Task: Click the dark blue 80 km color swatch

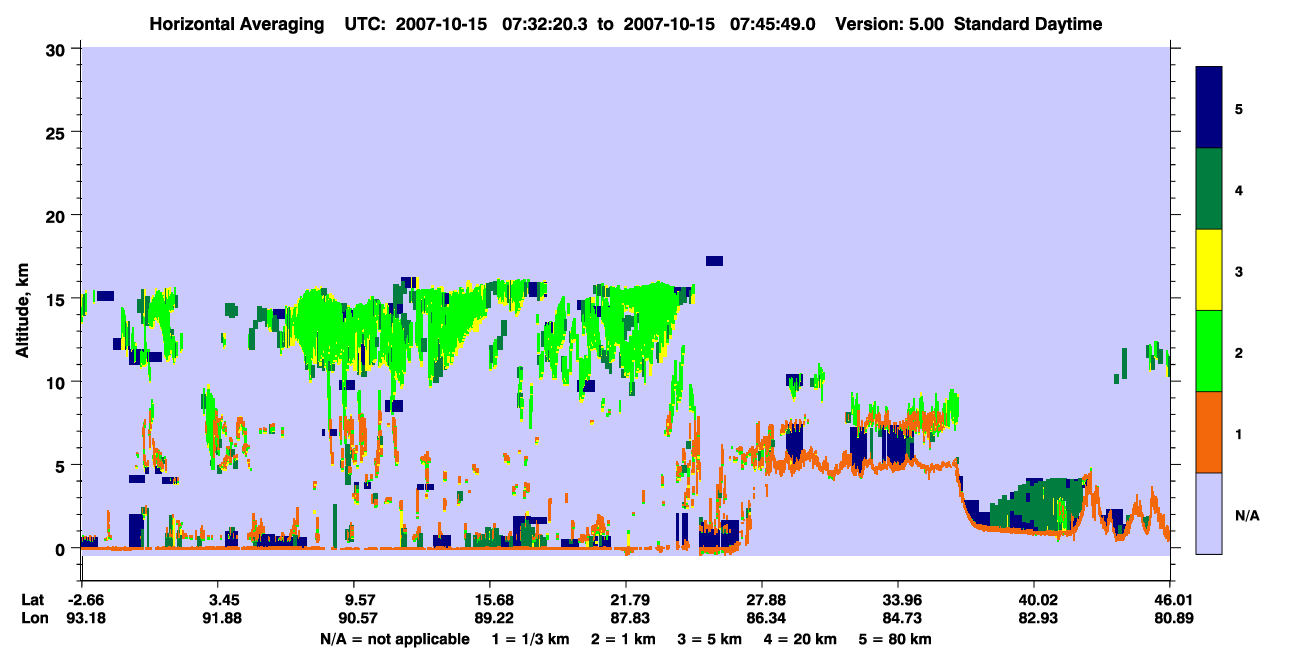Action: 1209,108
